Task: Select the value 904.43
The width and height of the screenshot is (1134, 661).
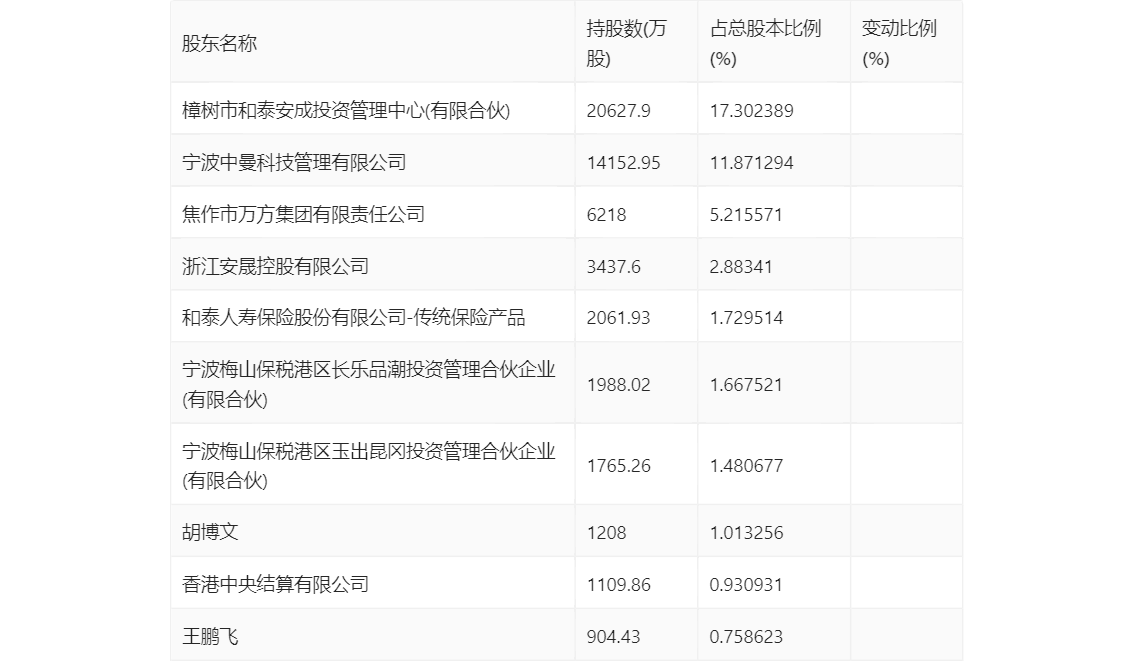Action: pos(613,637)
